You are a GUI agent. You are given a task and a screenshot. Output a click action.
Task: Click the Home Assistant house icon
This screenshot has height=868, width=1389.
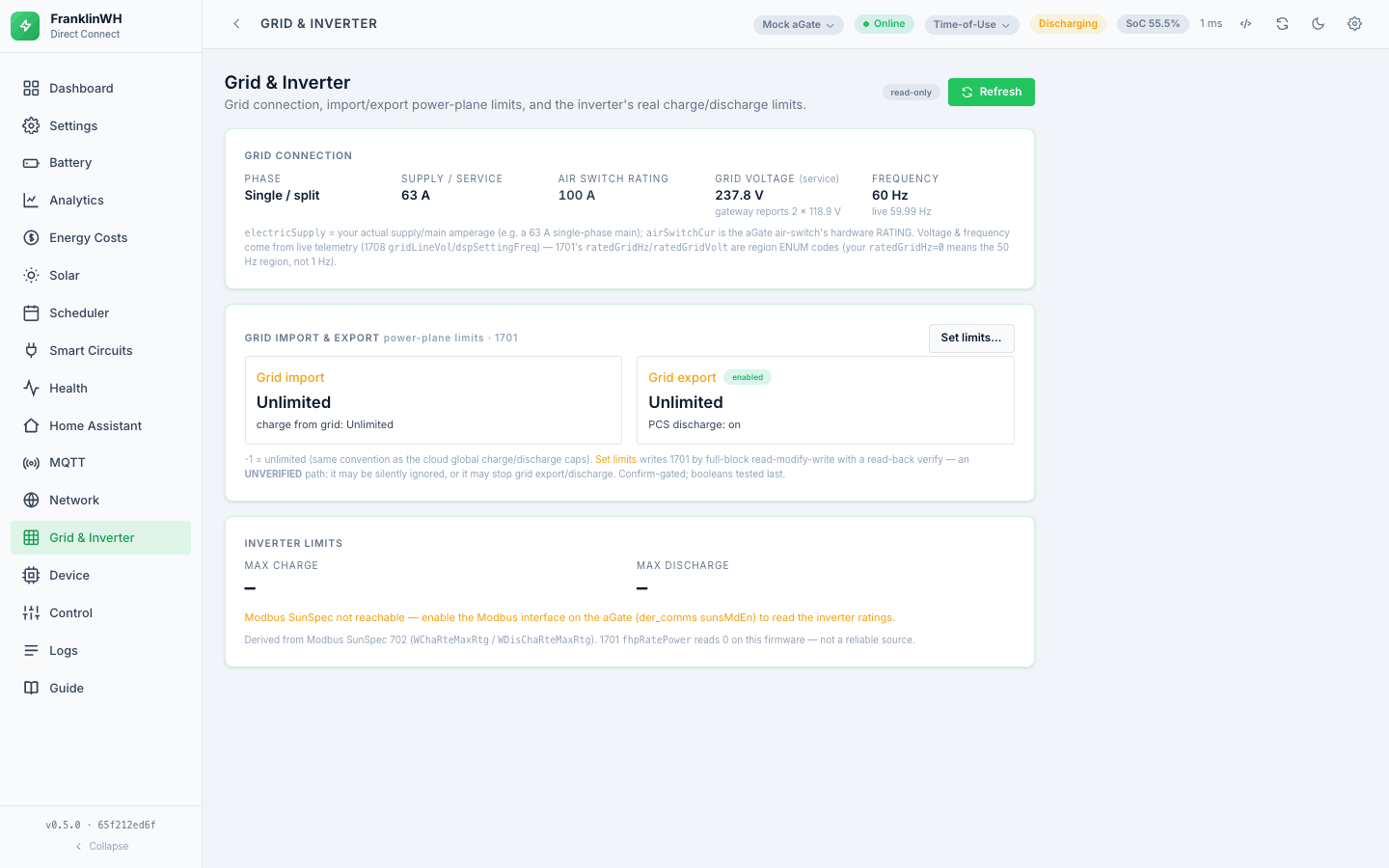[x=31, y=426]
